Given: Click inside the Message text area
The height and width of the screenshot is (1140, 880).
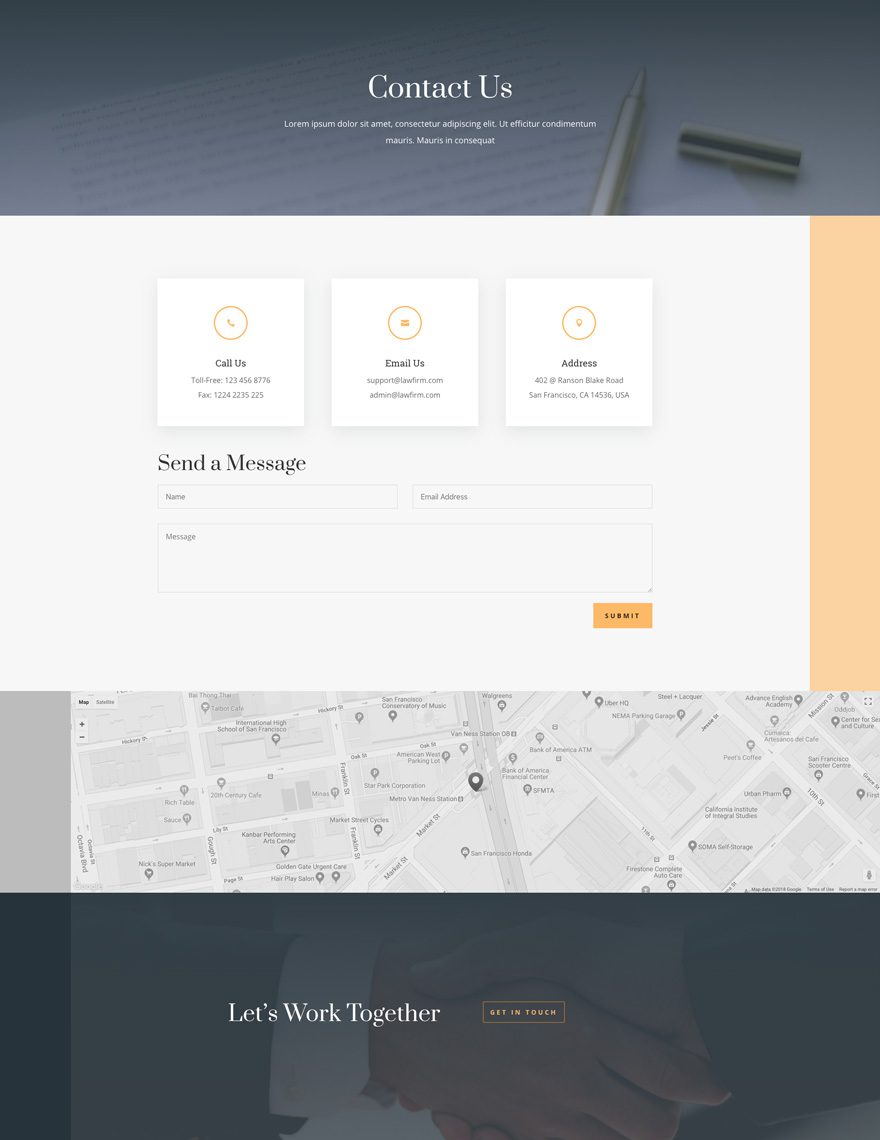Looking at the screenshot, I should pyautogui.click(x=404, y=556).
